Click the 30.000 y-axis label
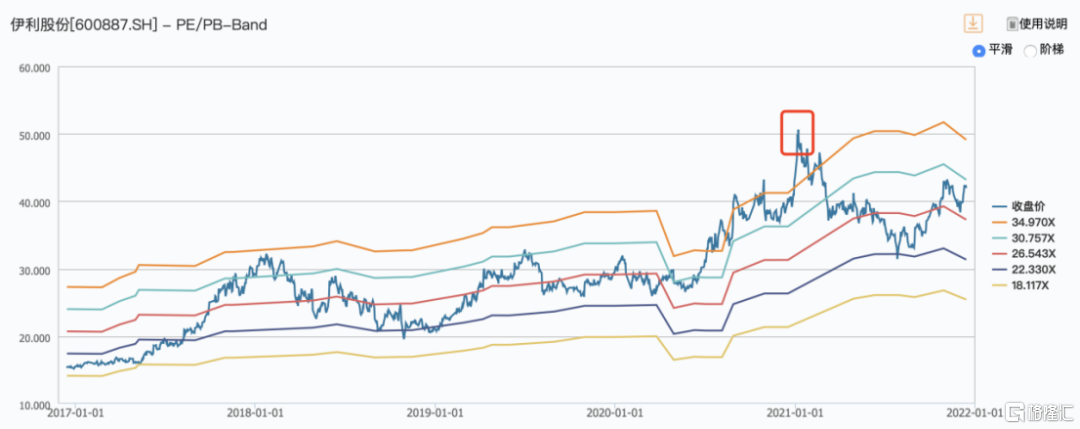Screen dimensions: 1080x429 (34, 270)
